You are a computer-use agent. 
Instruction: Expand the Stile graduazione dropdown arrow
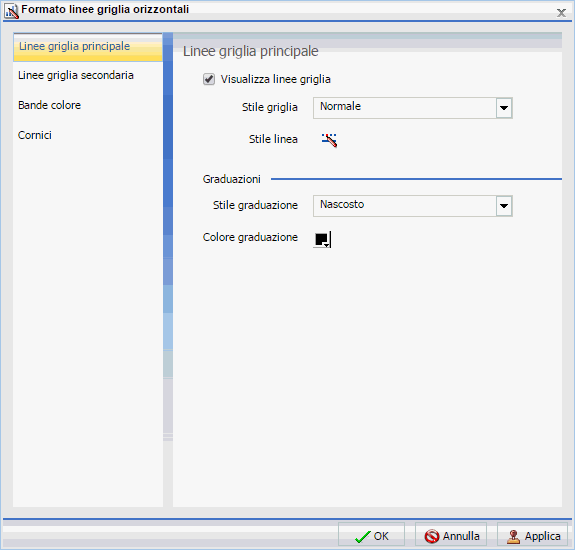504,206
